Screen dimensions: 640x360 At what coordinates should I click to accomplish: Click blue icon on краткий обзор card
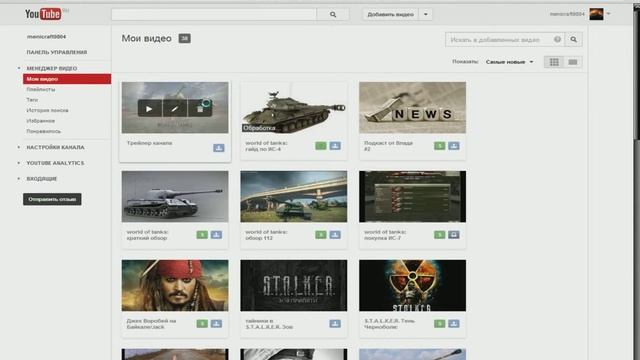tap(216, 235)
